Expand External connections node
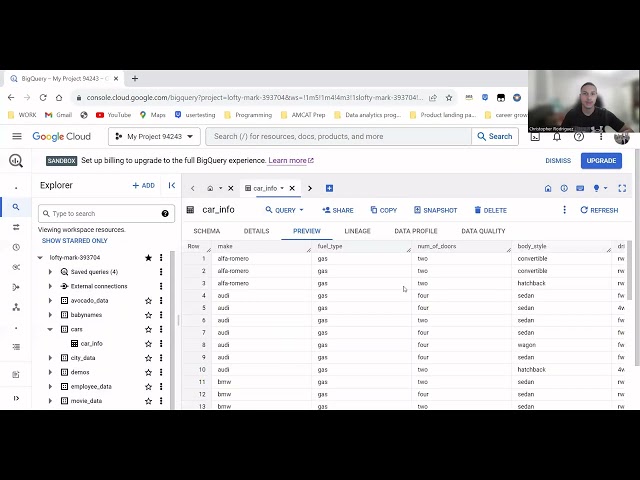 tap(50, 286)
